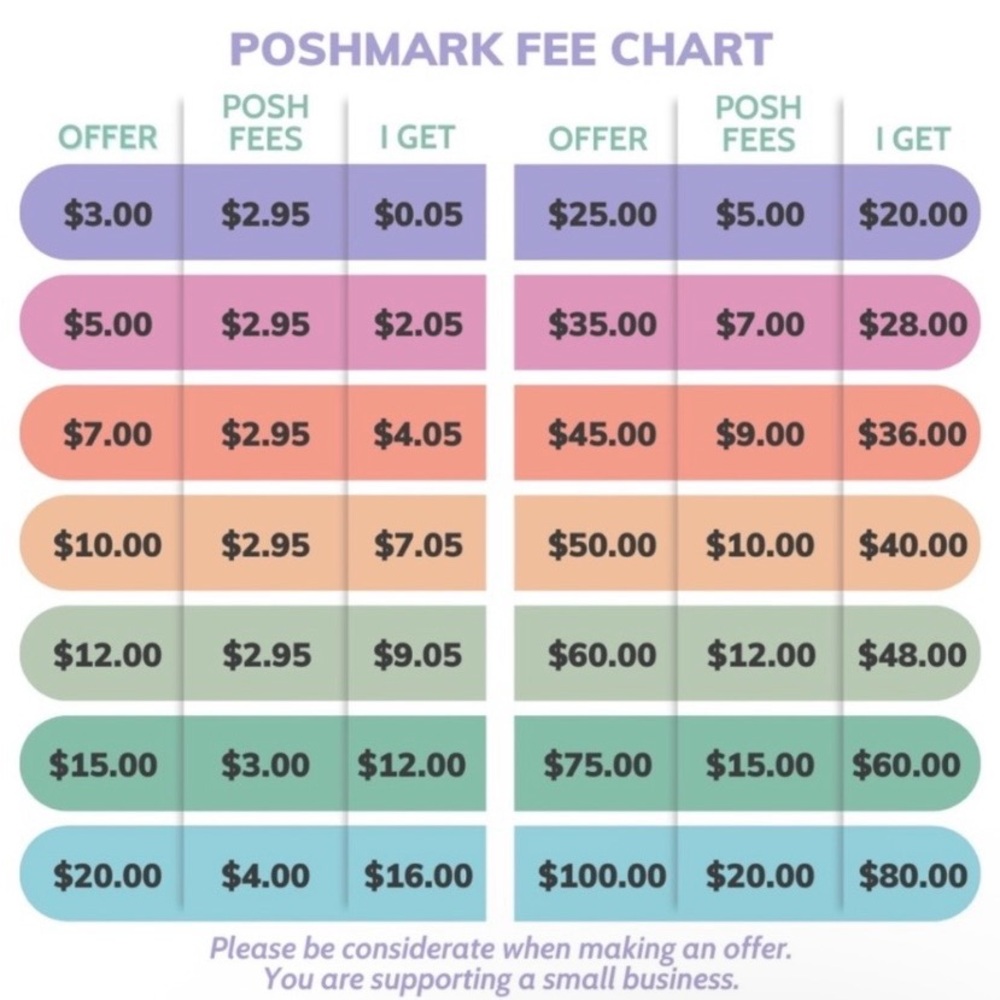Click the $16.00 I GET value
Viewport: 1000px width, 1000px height.
[x=418, y=875]
